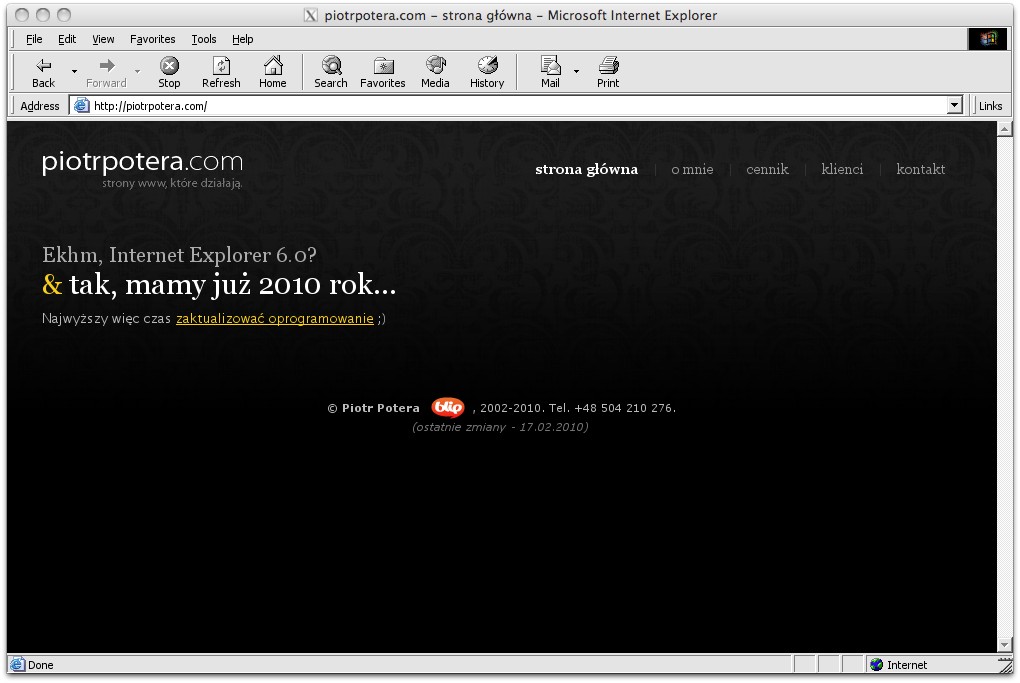The image size is (1020, 683).
Task: Open the Mail options dropdown arrow
Action: [x=576, y=71]
